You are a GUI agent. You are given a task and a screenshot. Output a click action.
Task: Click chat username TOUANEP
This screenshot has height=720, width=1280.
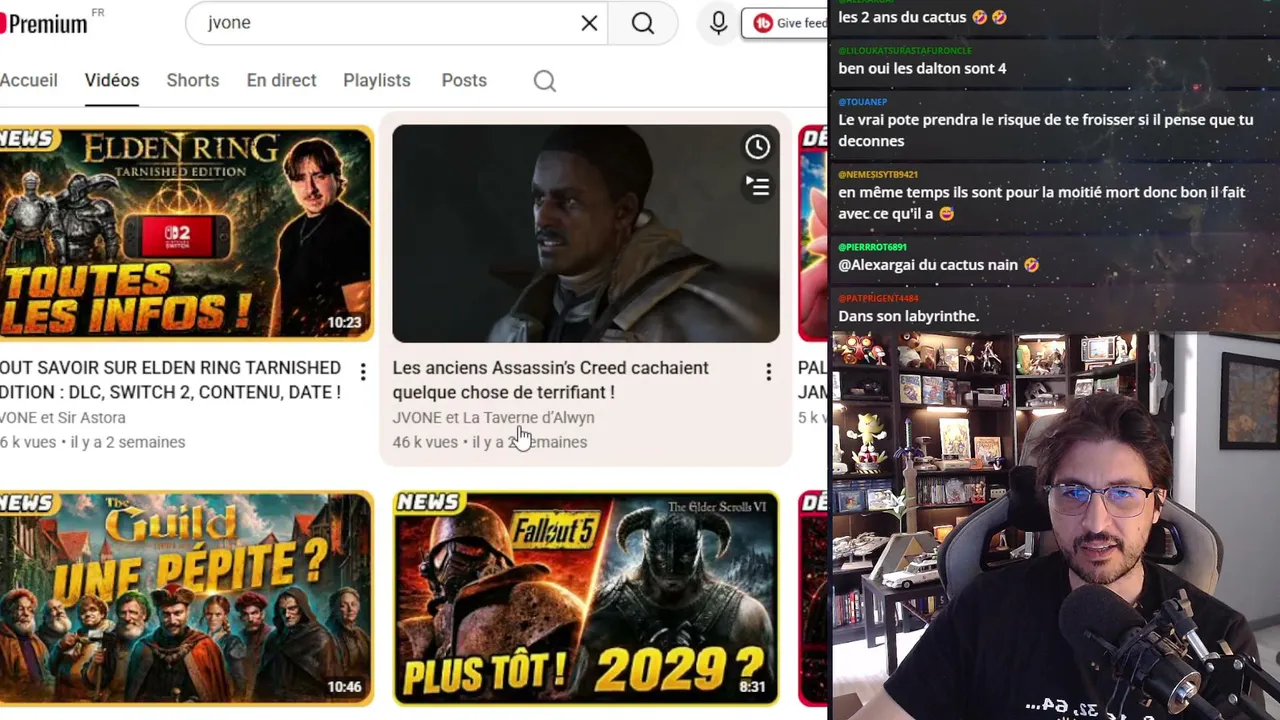pos(863,102)
